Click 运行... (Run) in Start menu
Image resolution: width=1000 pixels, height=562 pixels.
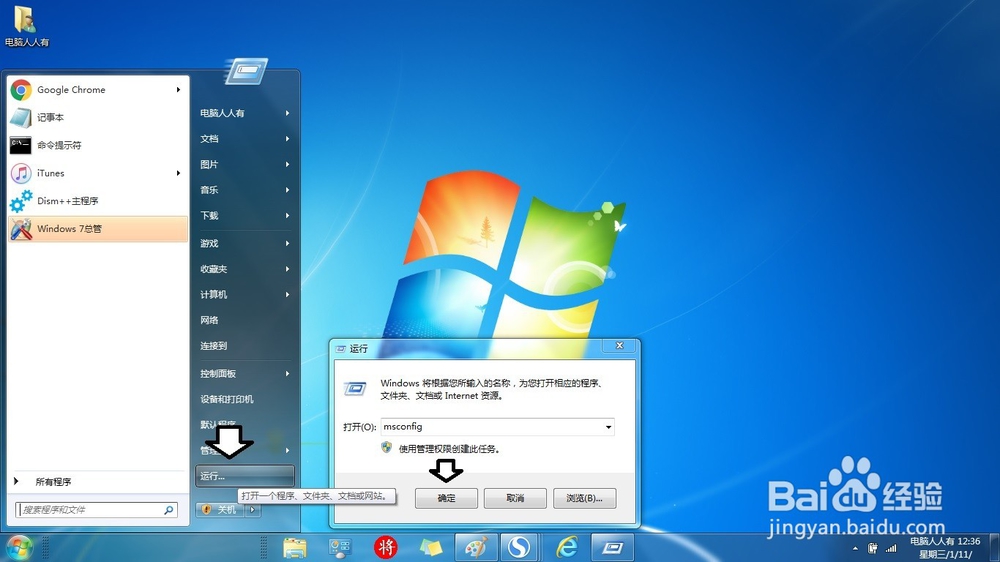point(245,476)
